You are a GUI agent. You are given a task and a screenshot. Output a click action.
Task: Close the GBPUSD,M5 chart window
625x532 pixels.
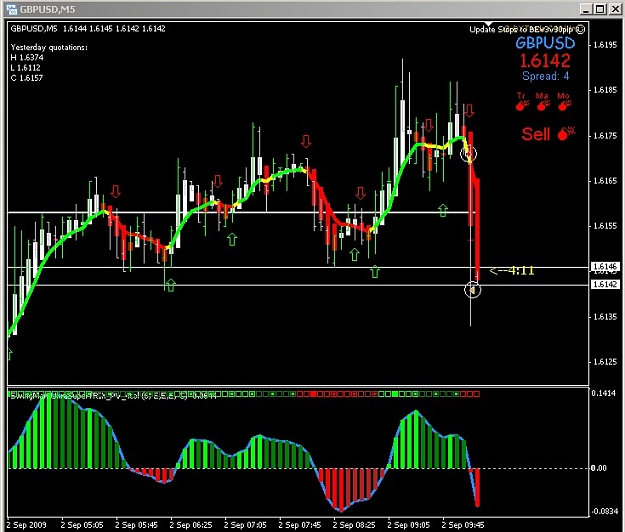click(x=615, y=10)
